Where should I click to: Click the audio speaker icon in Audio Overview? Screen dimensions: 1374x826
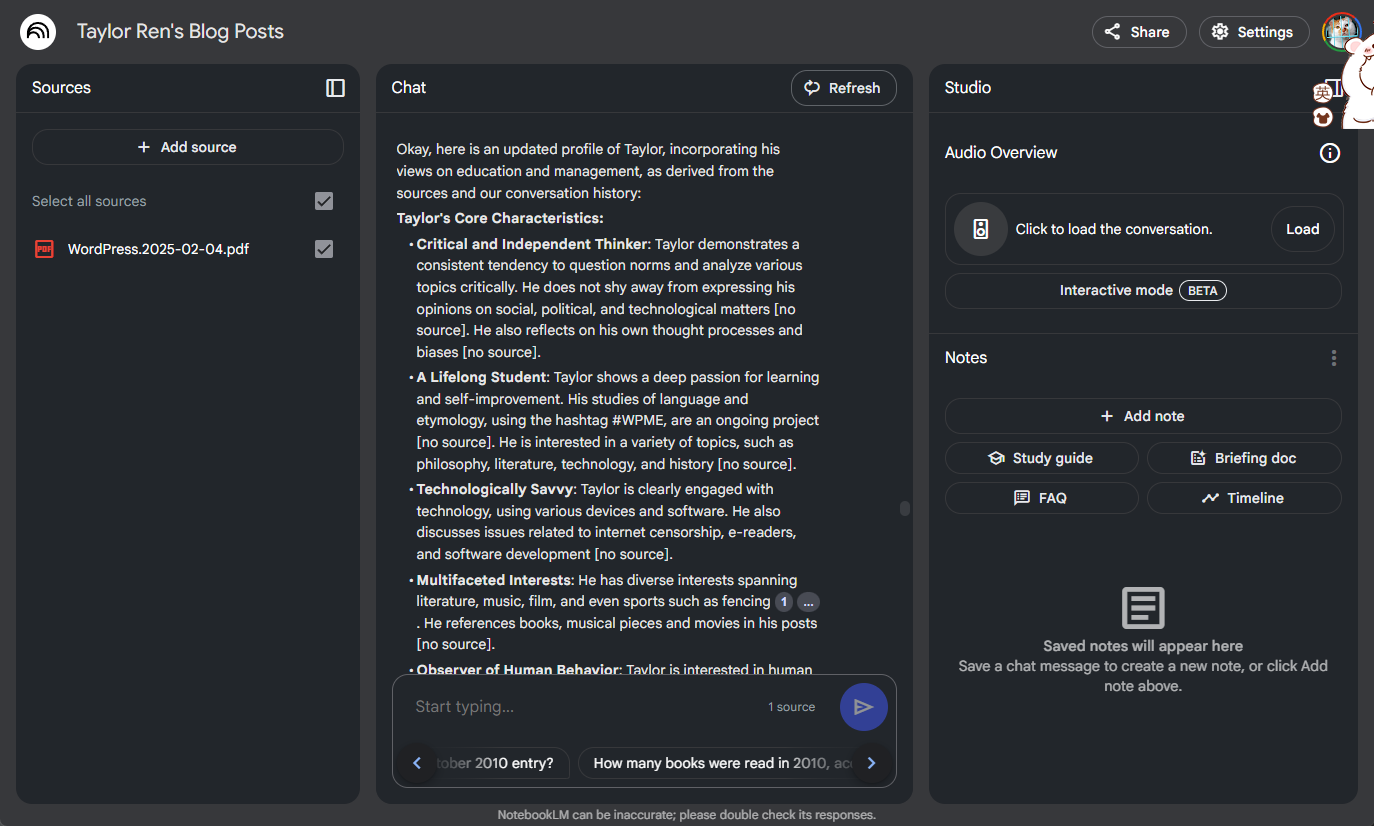980,229
